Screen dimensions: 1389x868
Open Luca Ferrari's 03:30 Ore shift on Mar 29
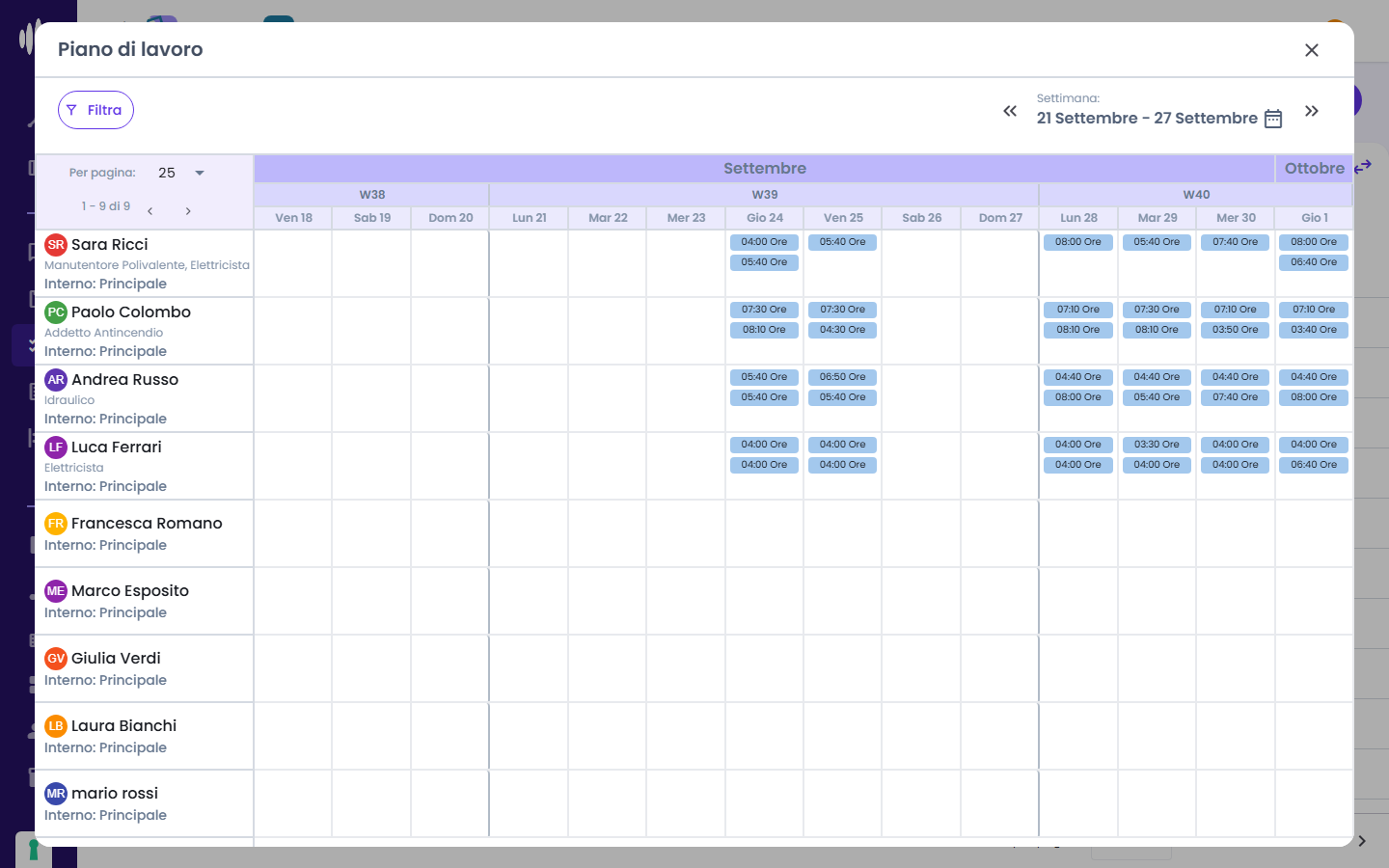pos(1157,445)
